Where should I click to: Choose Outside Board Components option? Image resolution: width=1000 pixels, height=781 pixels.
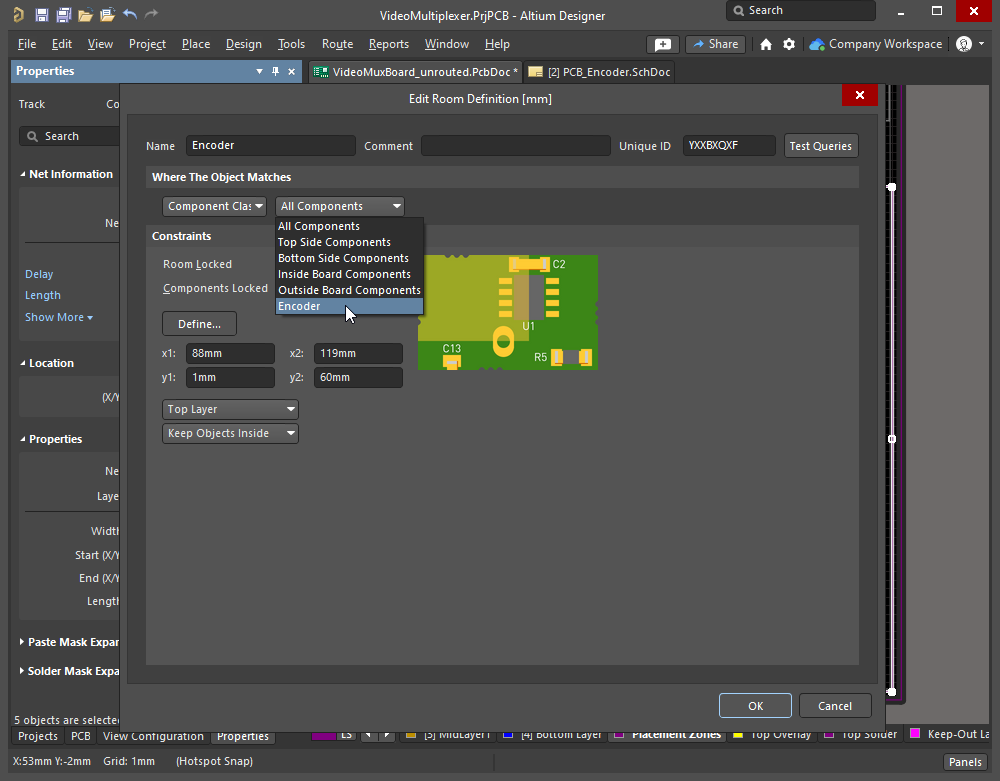coord(349,290)
